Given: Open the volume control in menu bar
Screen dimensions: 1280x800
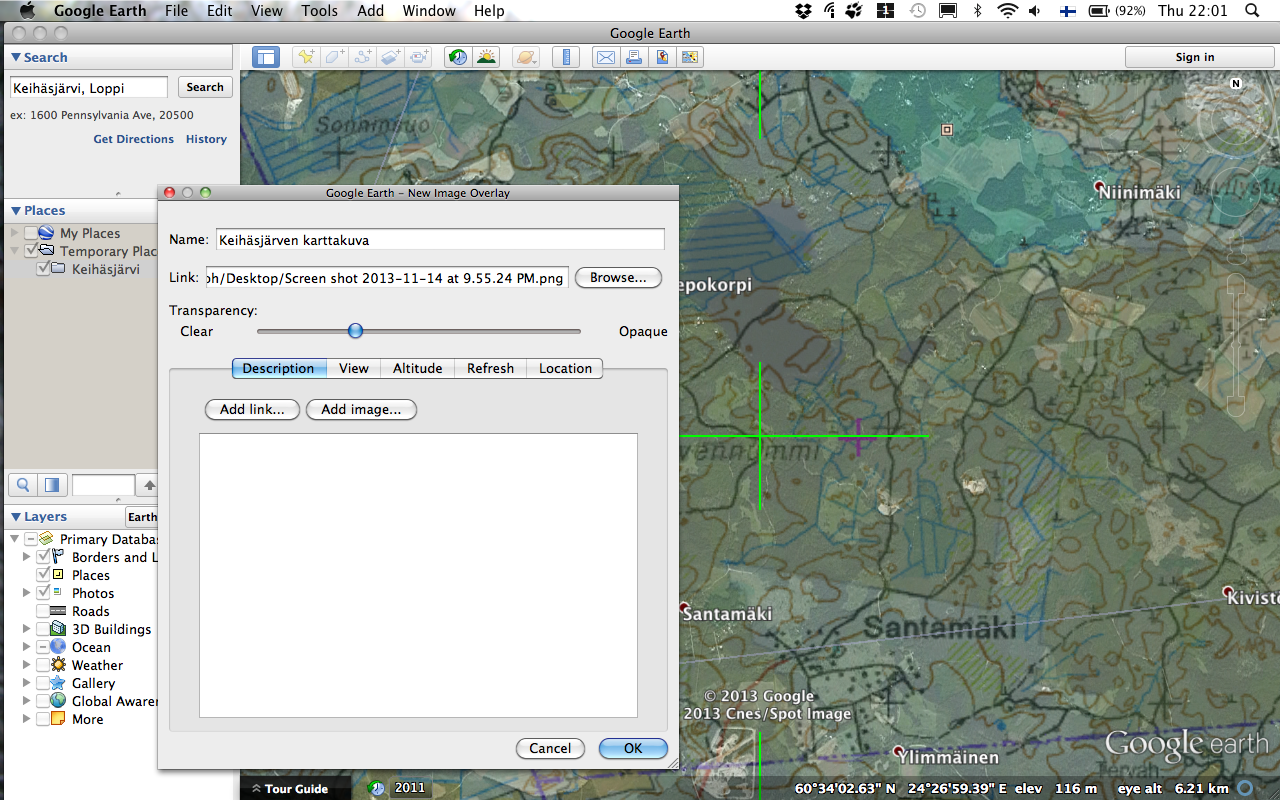Looking at the screenshot, I should (x=1036, y=11).
